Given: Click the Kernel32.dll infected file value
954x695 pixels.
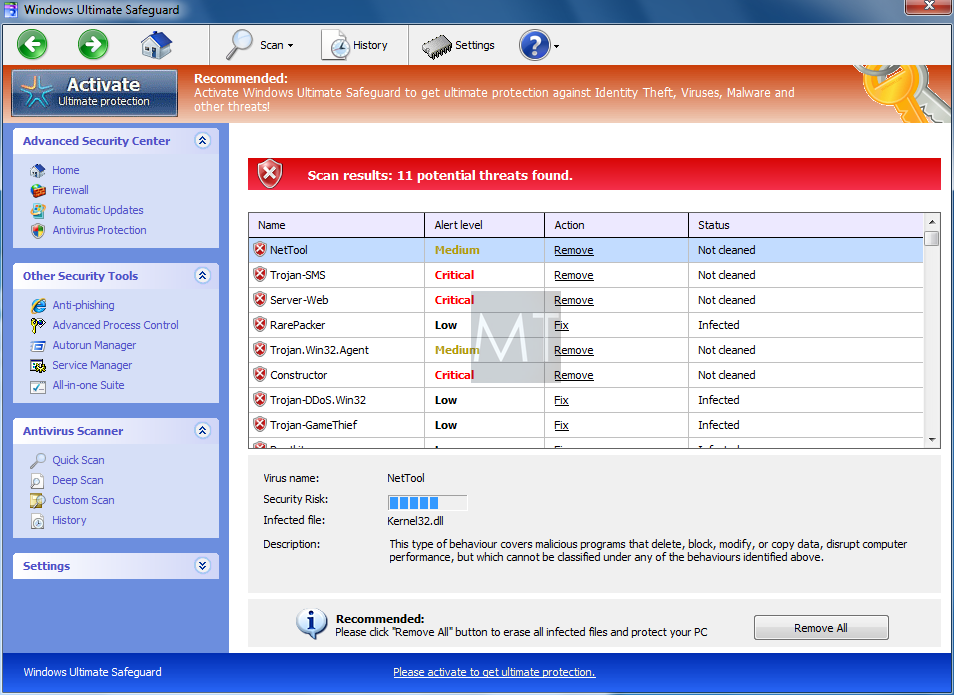Looking at the screenshot, I should click(x=415, y=521).
